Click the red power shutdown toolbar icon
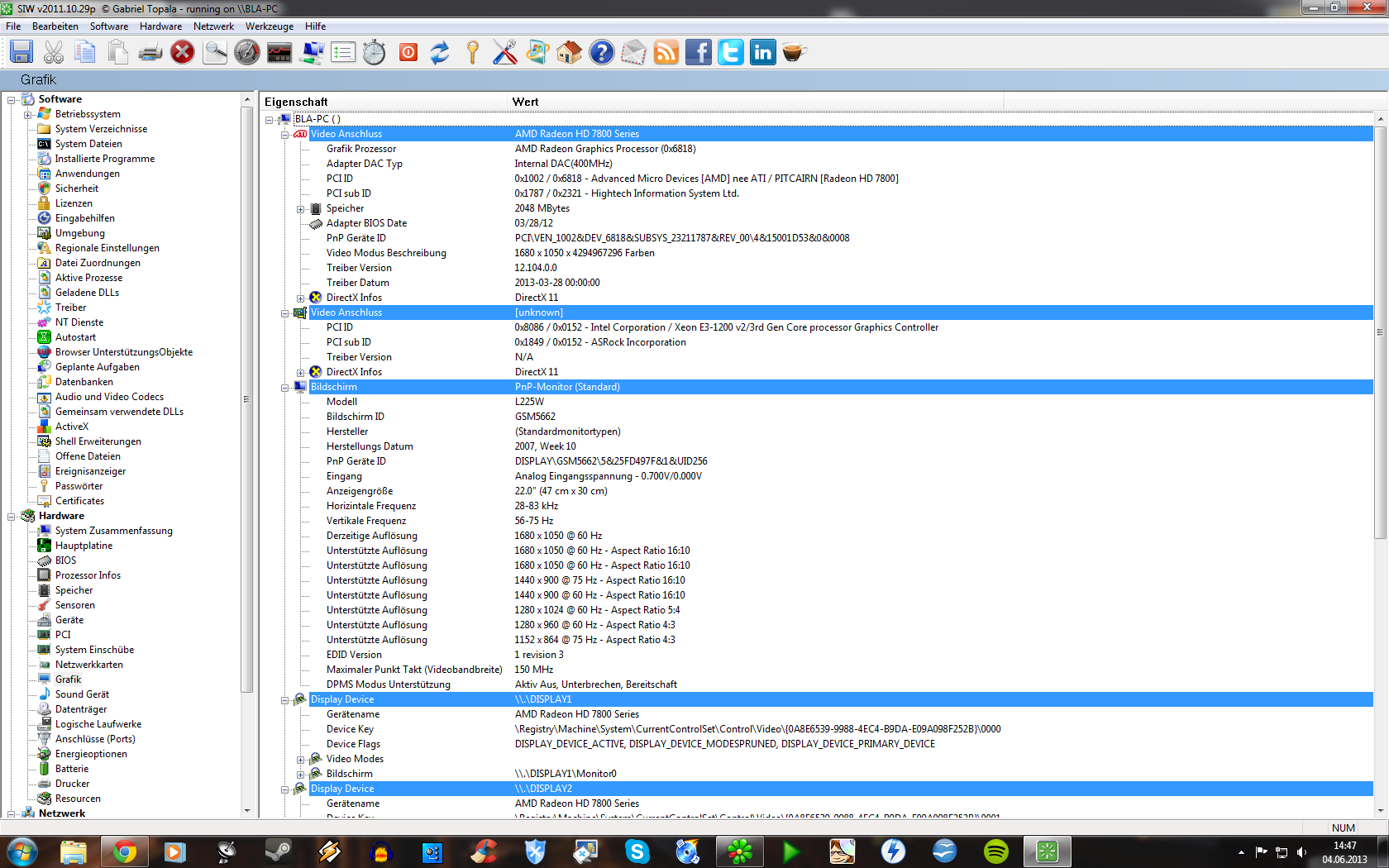Screen dimensions: 1389x868 (408, 52)
